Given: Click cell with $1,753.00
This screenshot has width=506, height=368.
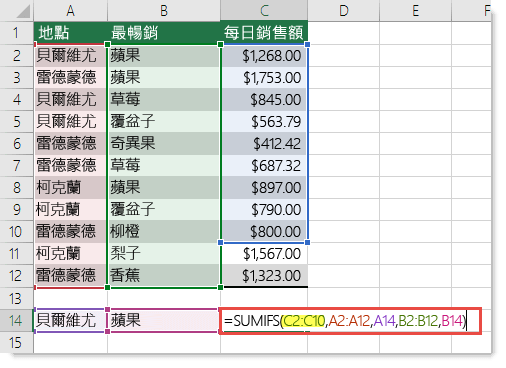Looking at the screenshot, I should [264, 77].
